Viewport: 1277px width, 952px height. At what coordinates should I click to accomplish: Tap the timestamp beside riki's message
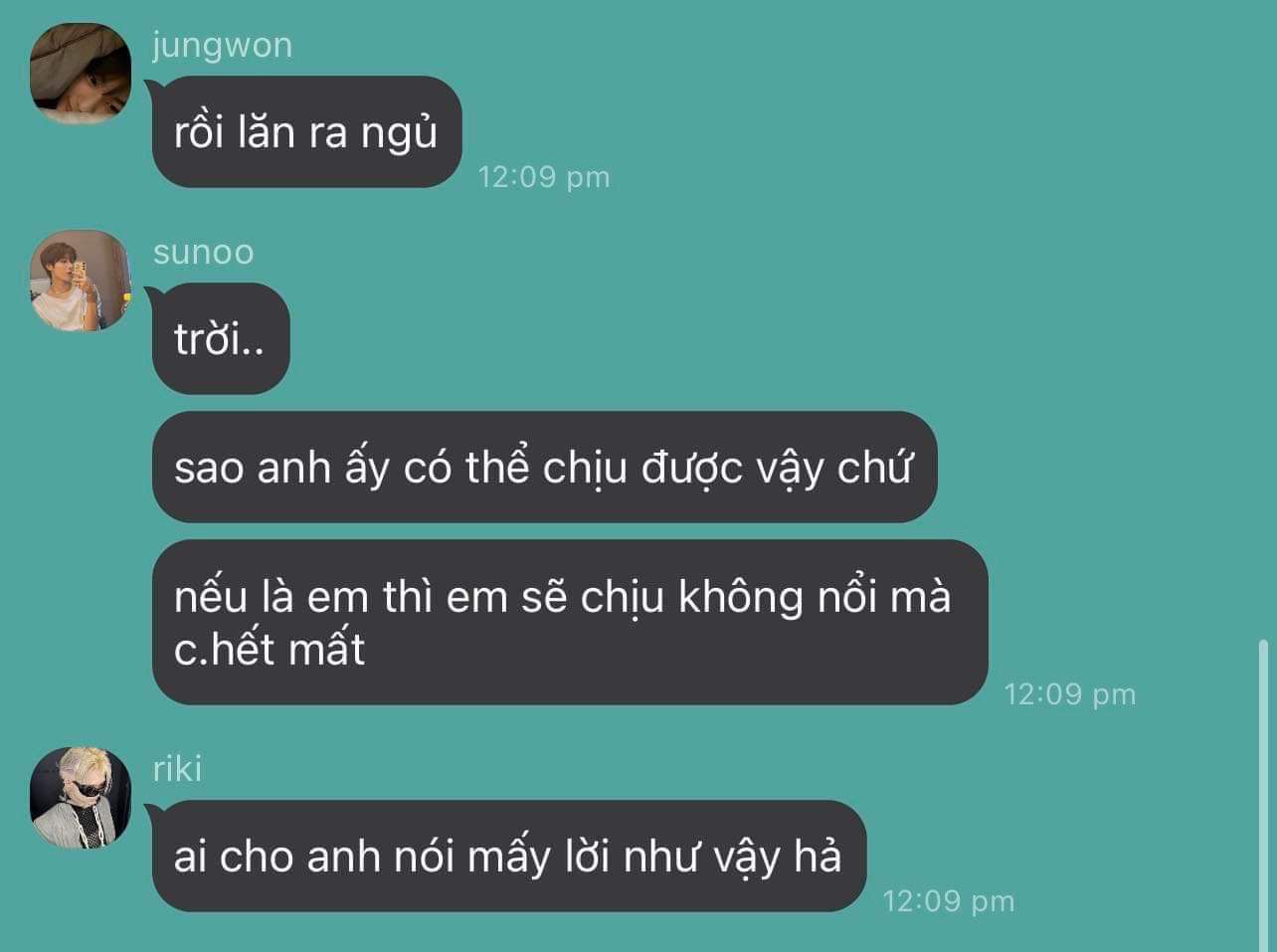[948, 901]
